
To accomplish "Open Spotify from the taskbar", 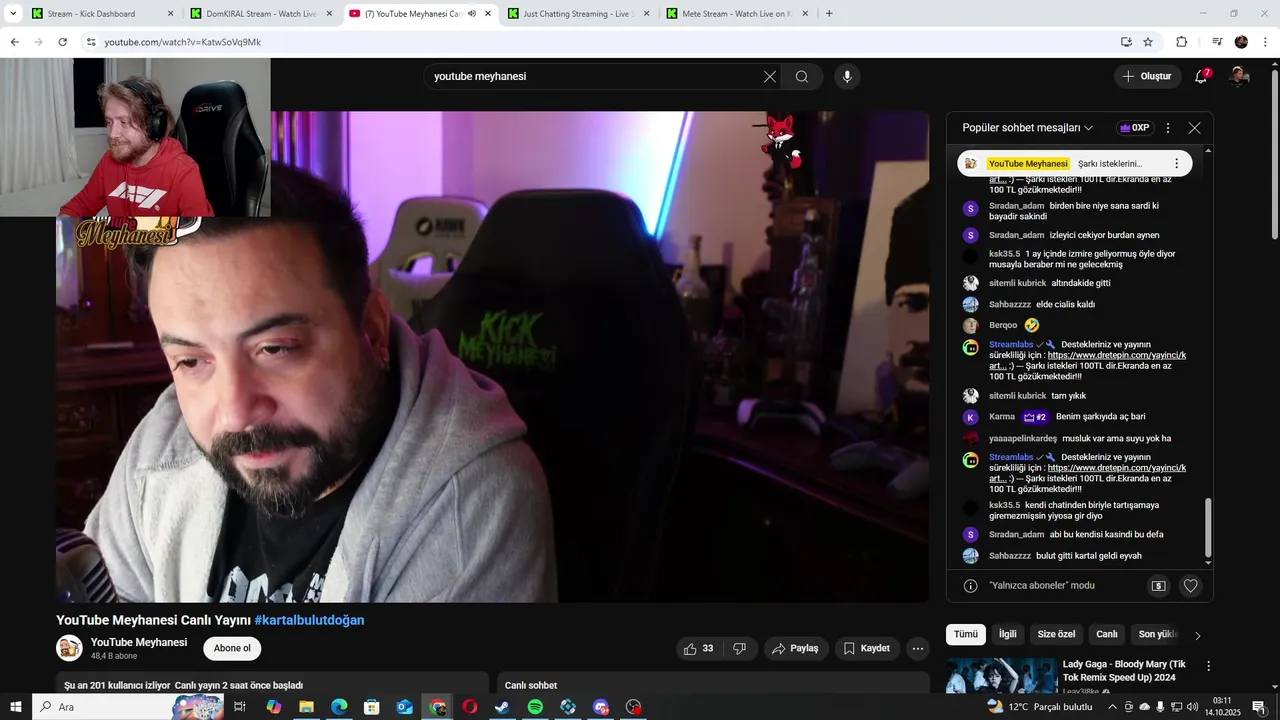I will pos(535,707).
